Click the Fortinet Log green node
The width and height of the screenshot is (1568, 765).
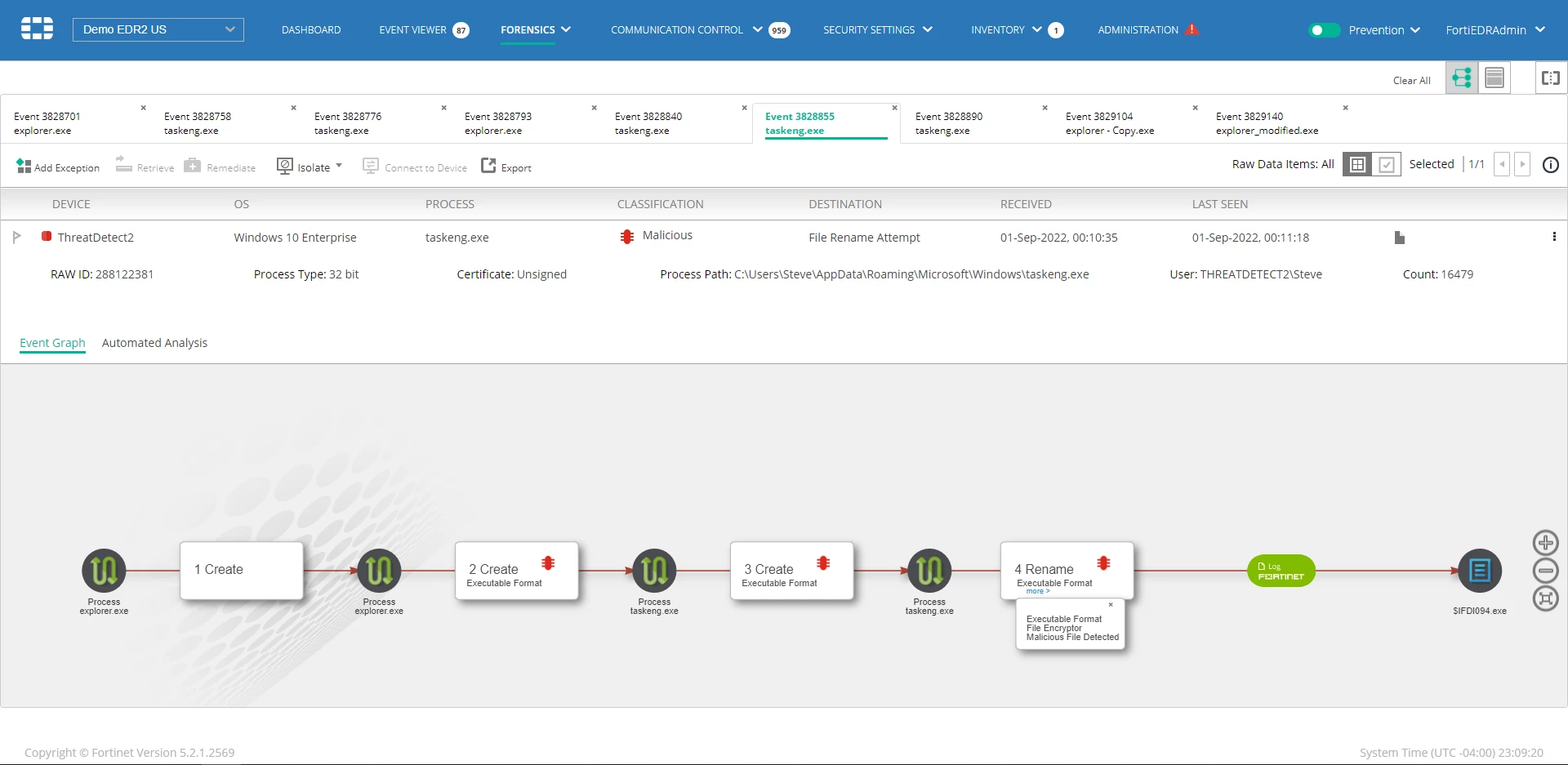(1281, 571)
